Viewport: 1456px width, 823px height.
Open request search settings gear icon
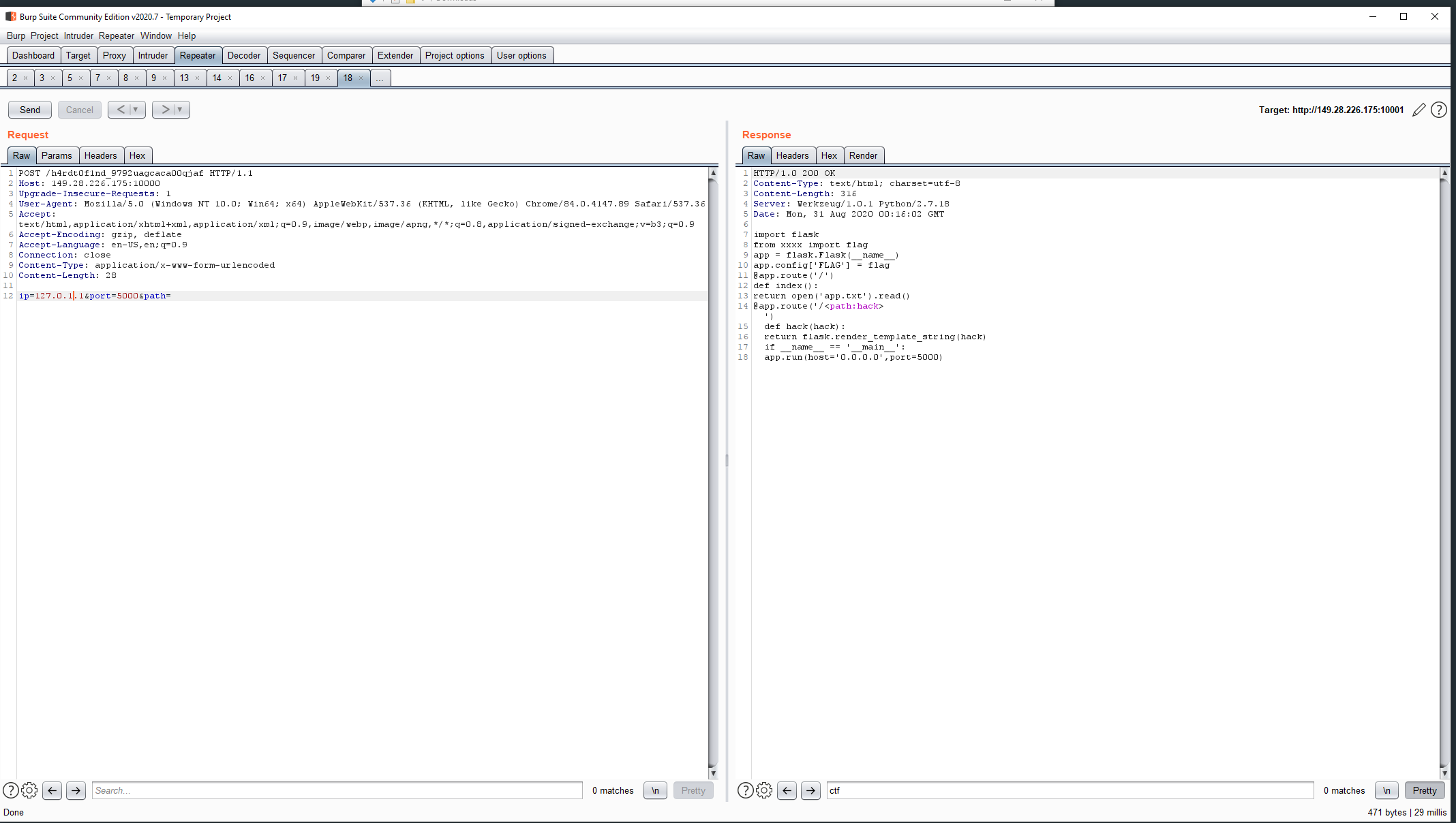point(29,790)
